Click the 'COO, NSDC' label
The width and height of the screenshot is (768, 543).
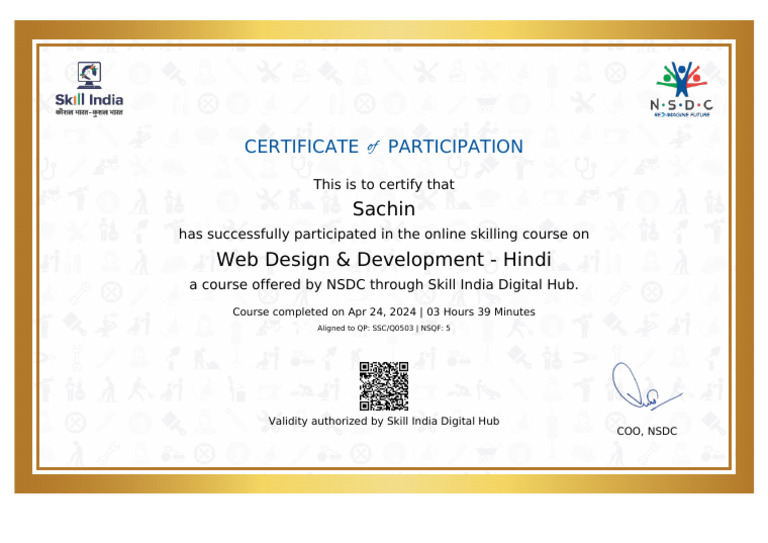click(647, 431)
